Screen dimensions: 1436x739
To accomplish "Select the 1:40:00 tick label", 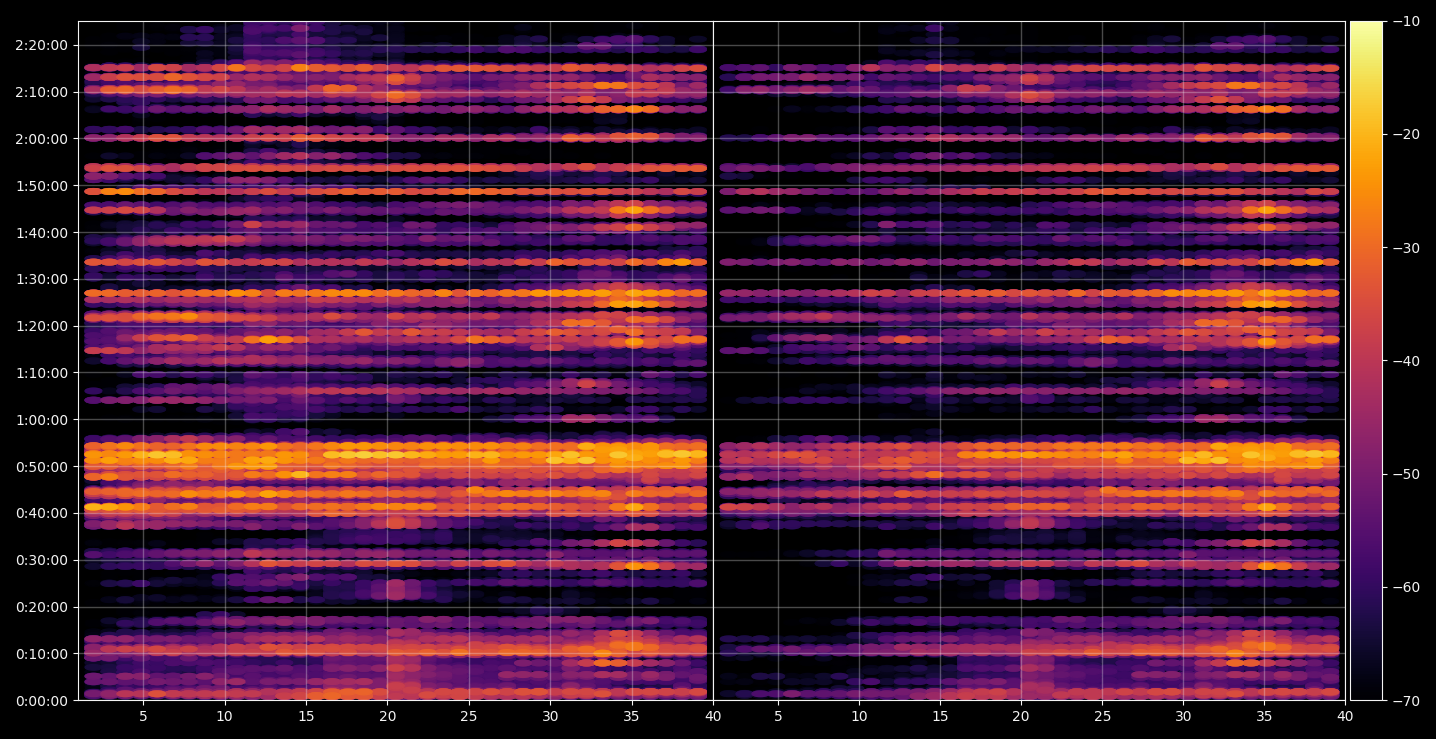I will pyautogui.click(x=42, y=233).
